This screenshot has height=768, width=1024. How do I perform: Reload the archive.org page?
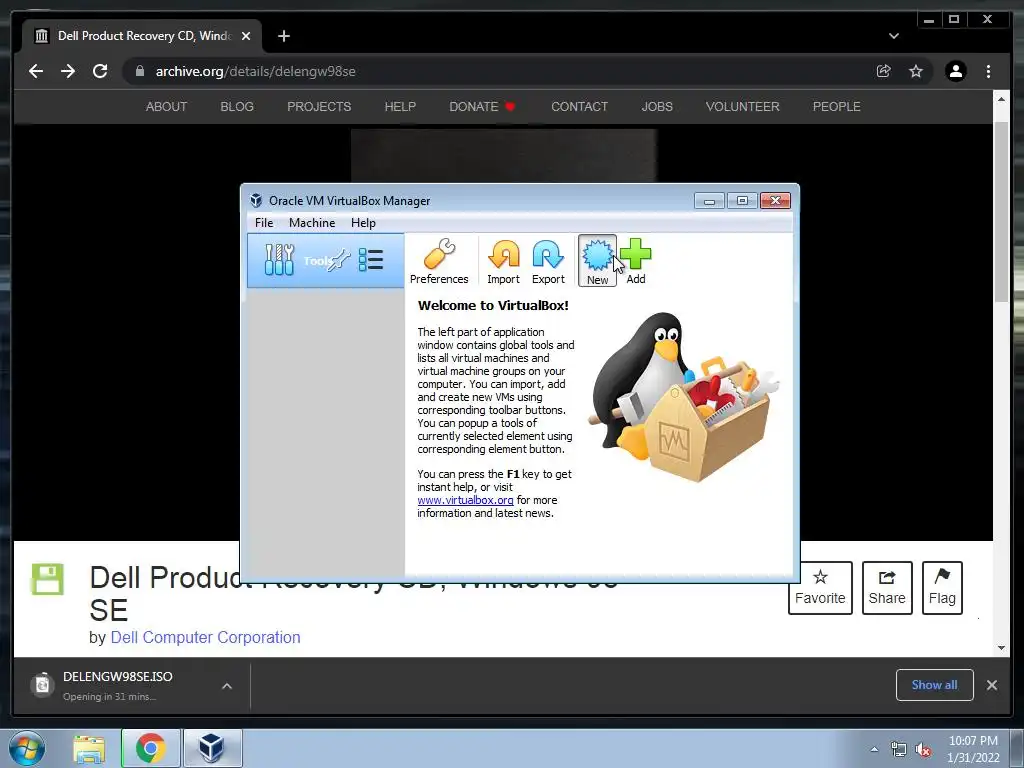click(100, 71)
